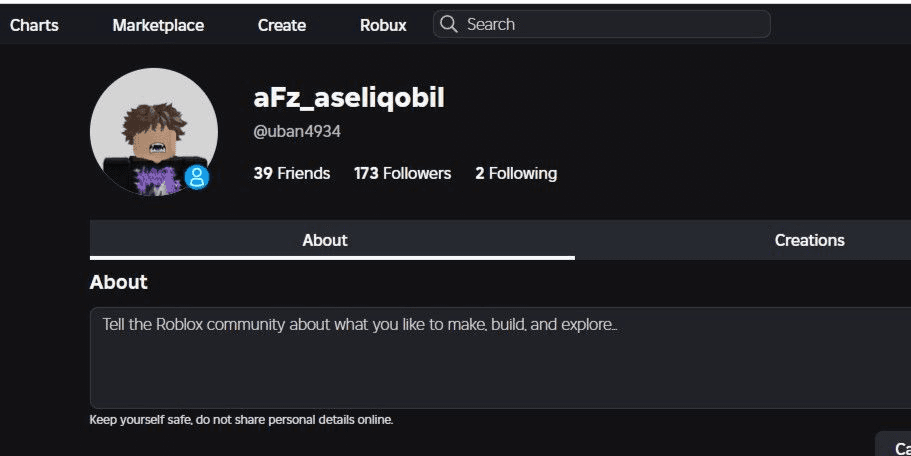The width and height of the screenshot is (911, 456).
Task: Switch to the Creations tab
Action: point(809,239)
